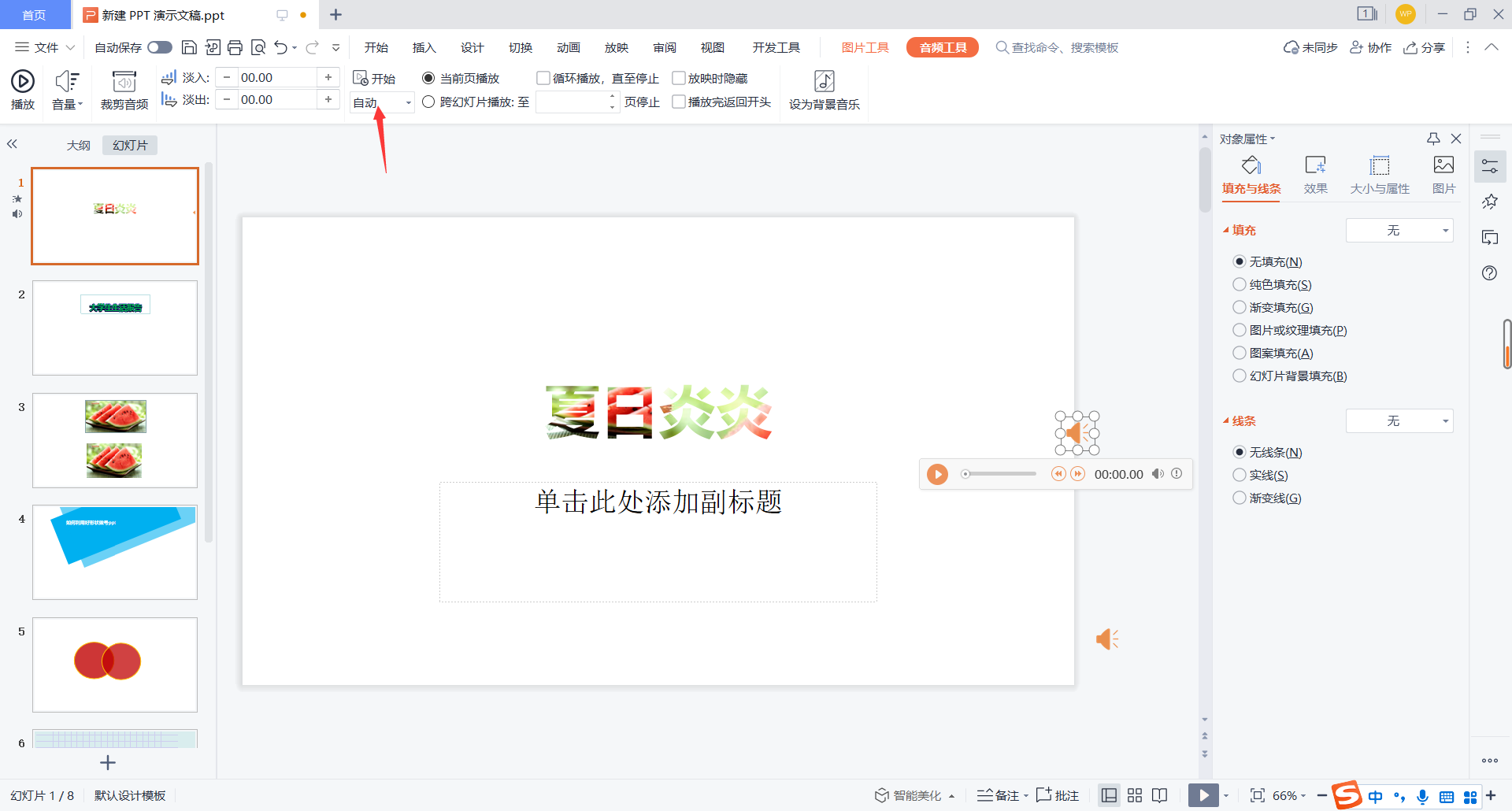Switch to Slide Sorter view icon
The image size is (1512, 811).
pyautogui.click(x=1135, y=795)
